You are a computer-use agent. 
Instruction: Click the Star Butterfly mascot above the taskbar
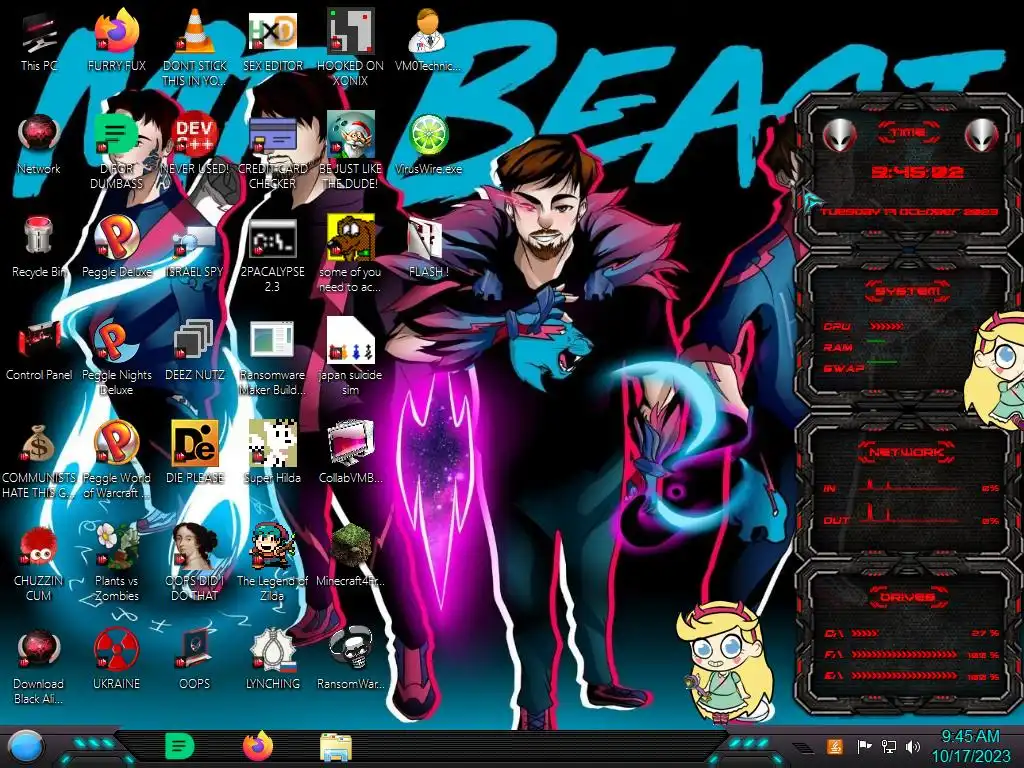pyautogui.click(x=724, y=660)
